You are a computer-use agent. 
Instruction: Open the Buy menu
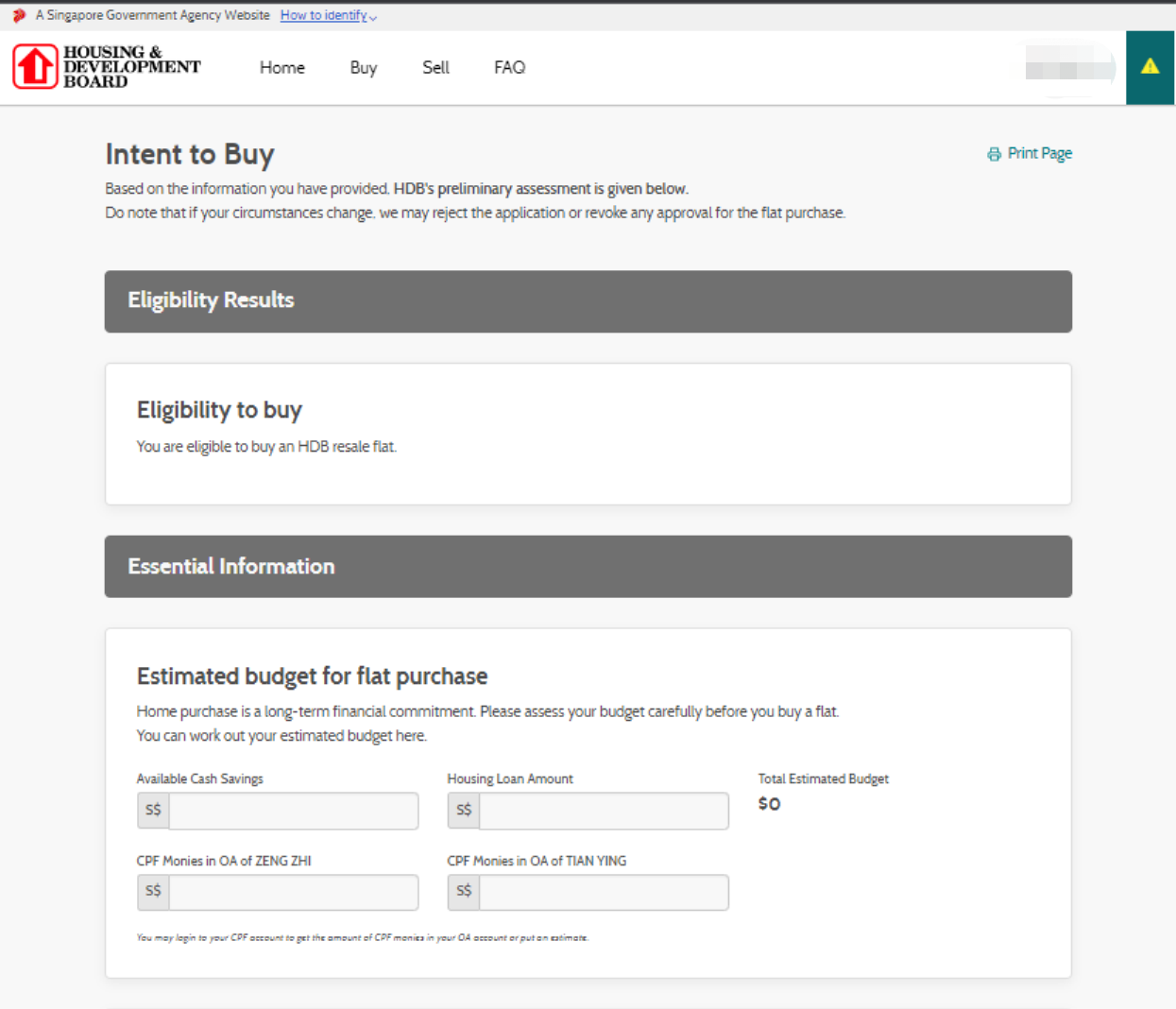pos(364,68)
